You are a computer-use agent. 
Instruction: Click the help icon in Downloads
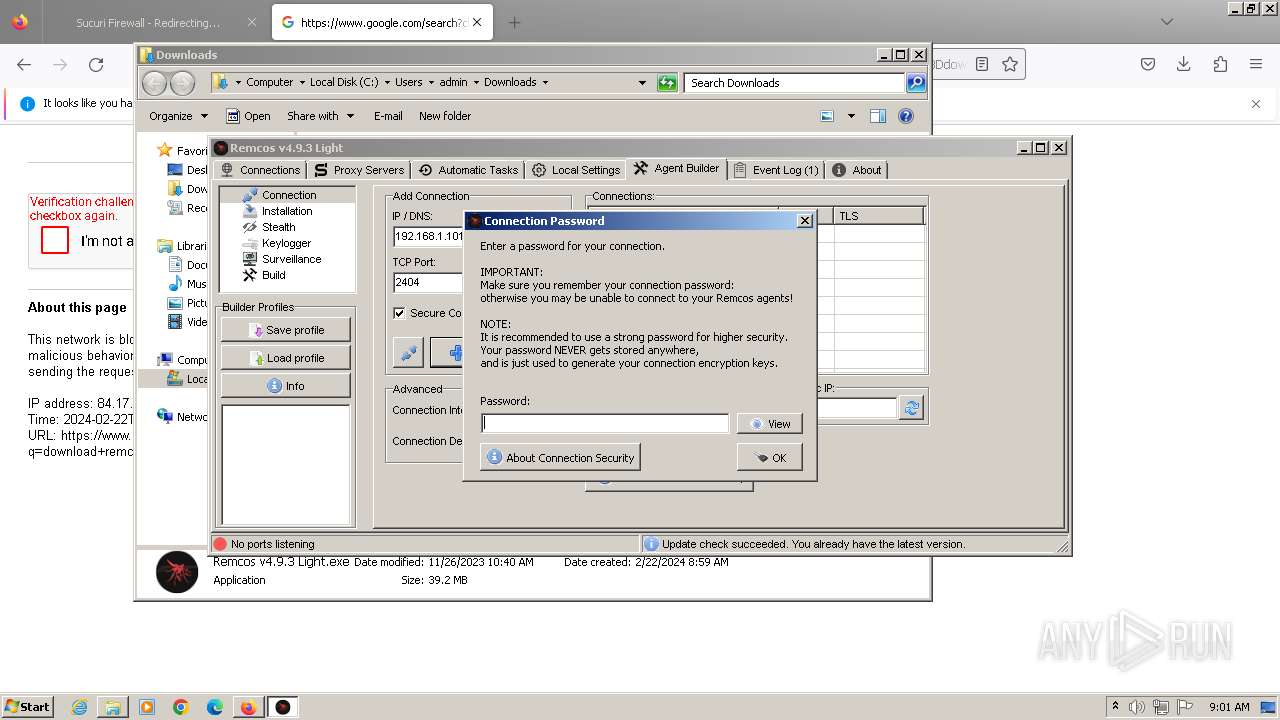(906, 116)
